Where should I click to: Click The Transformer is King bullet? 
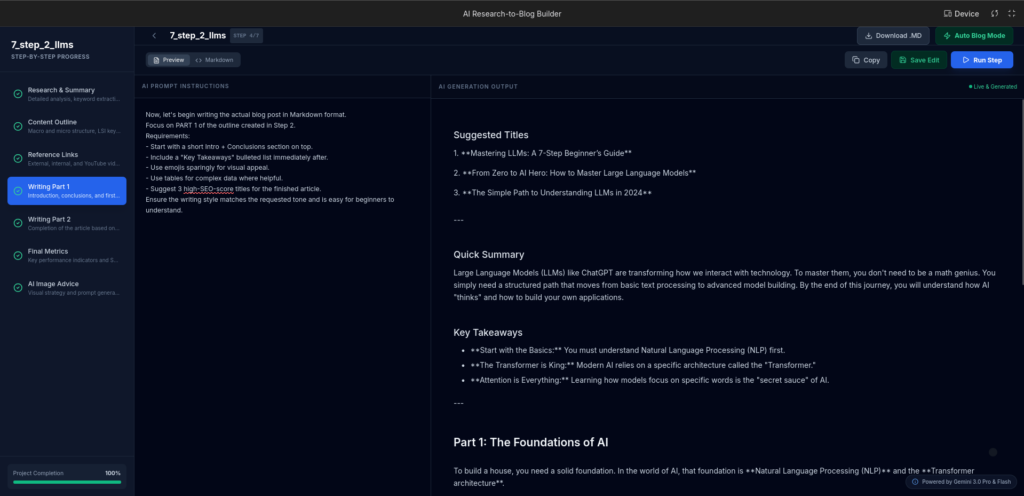643,365
